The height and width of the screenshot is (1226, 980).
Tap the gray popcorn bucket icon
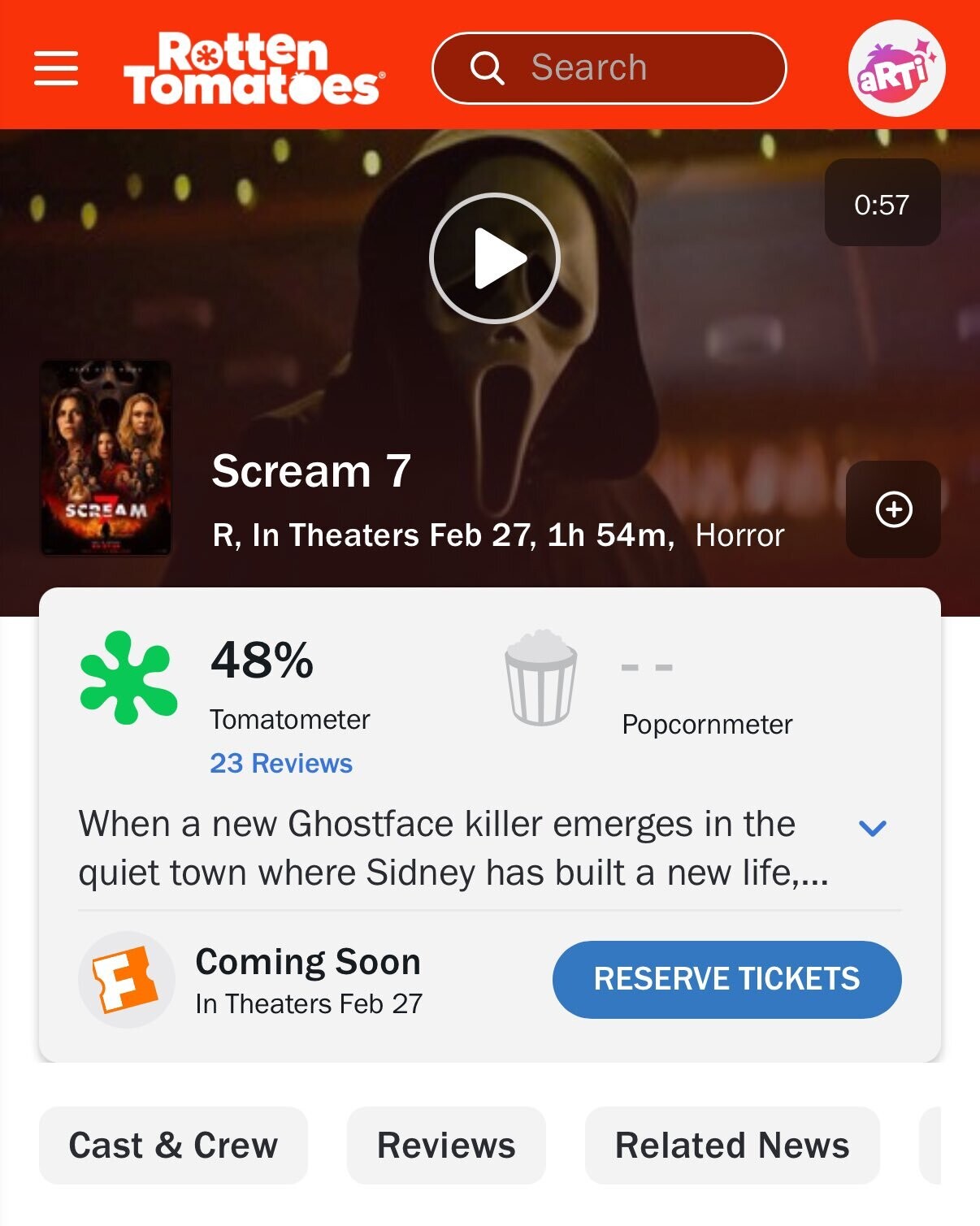coord(541,678)
